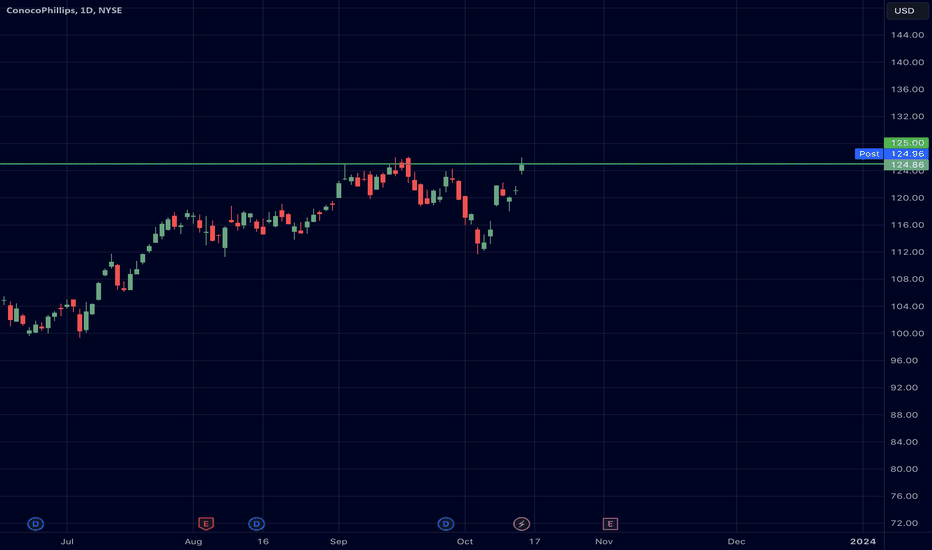This screenshot has height=550, width=932.
Task: Click the Sep date label
Action: [x=339, y=542]
